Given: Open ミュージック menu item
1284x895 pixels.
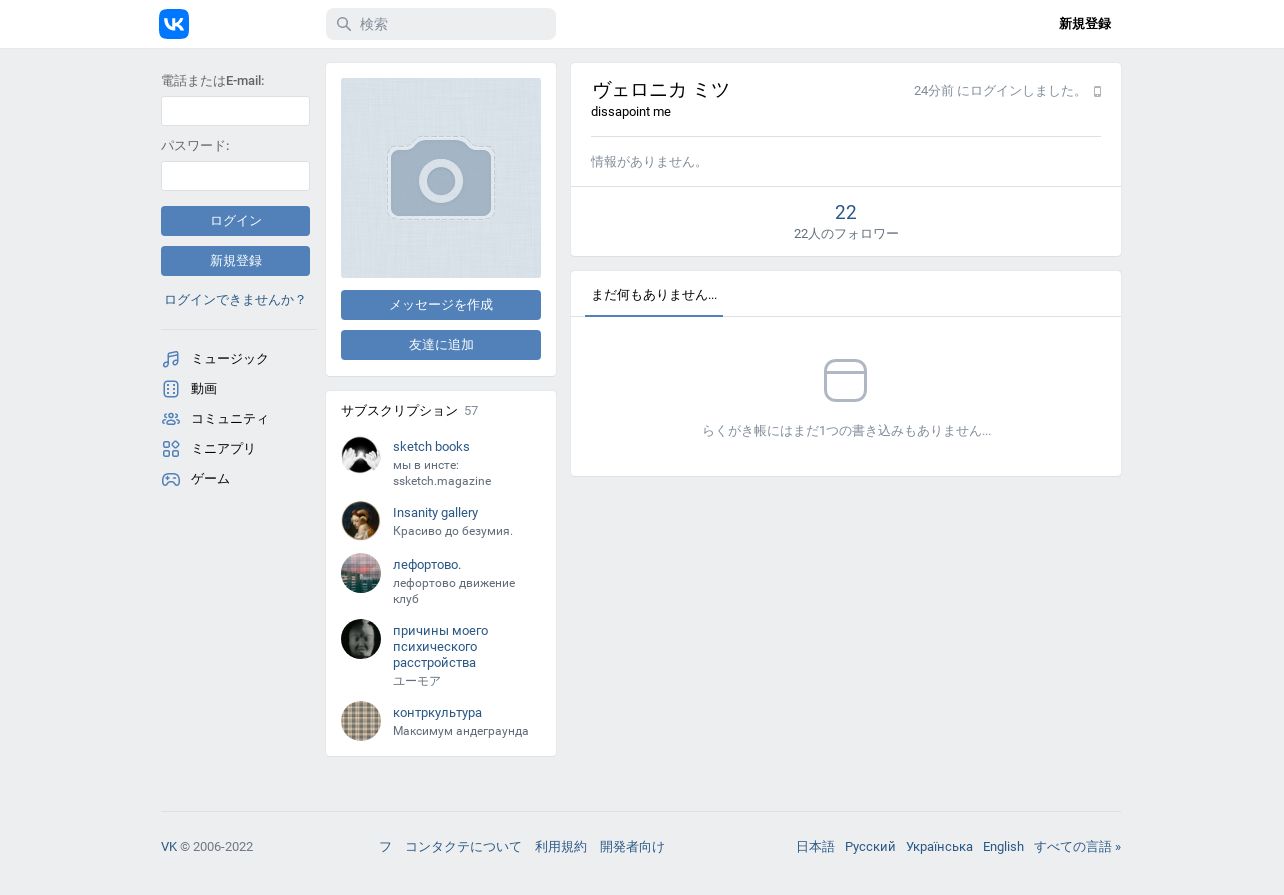Looking at the screenshot, I should pos(230,359).
